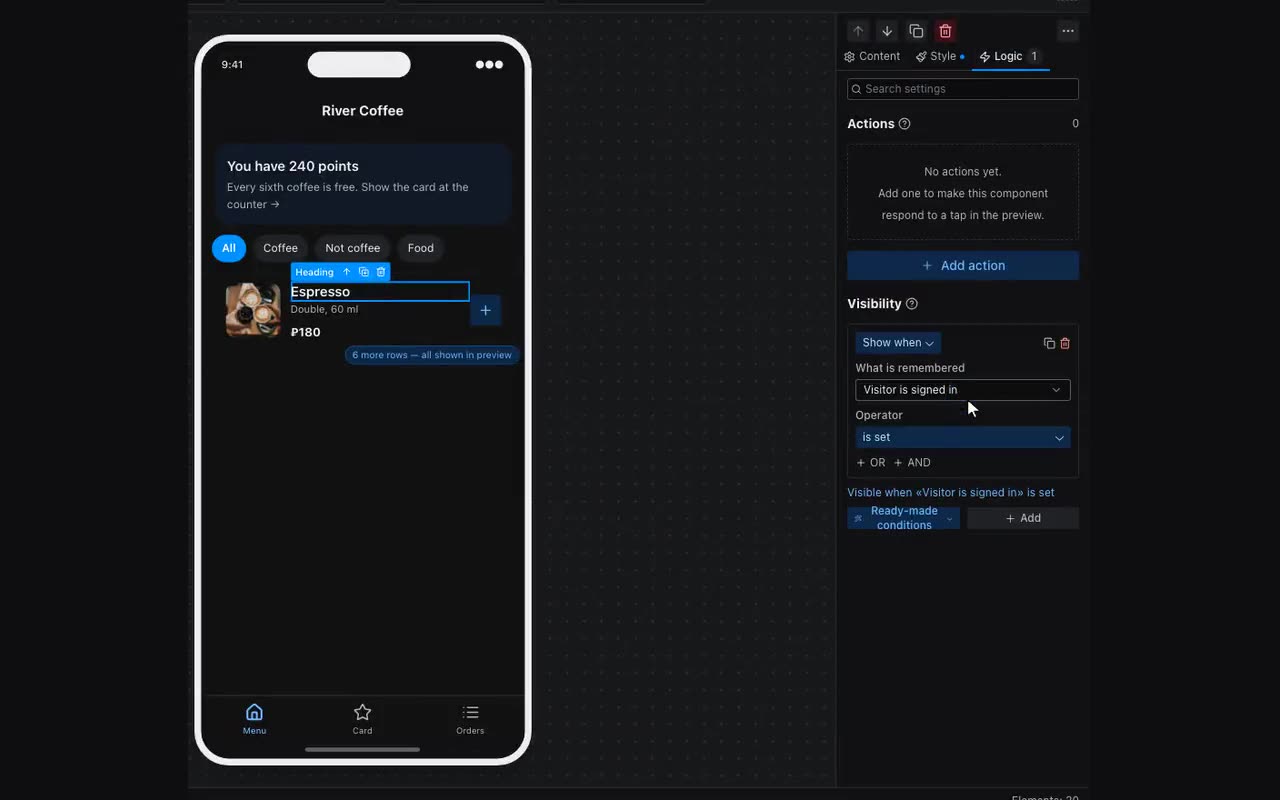Click the 'You have 240 points' card heading

(x=293, y=166)
